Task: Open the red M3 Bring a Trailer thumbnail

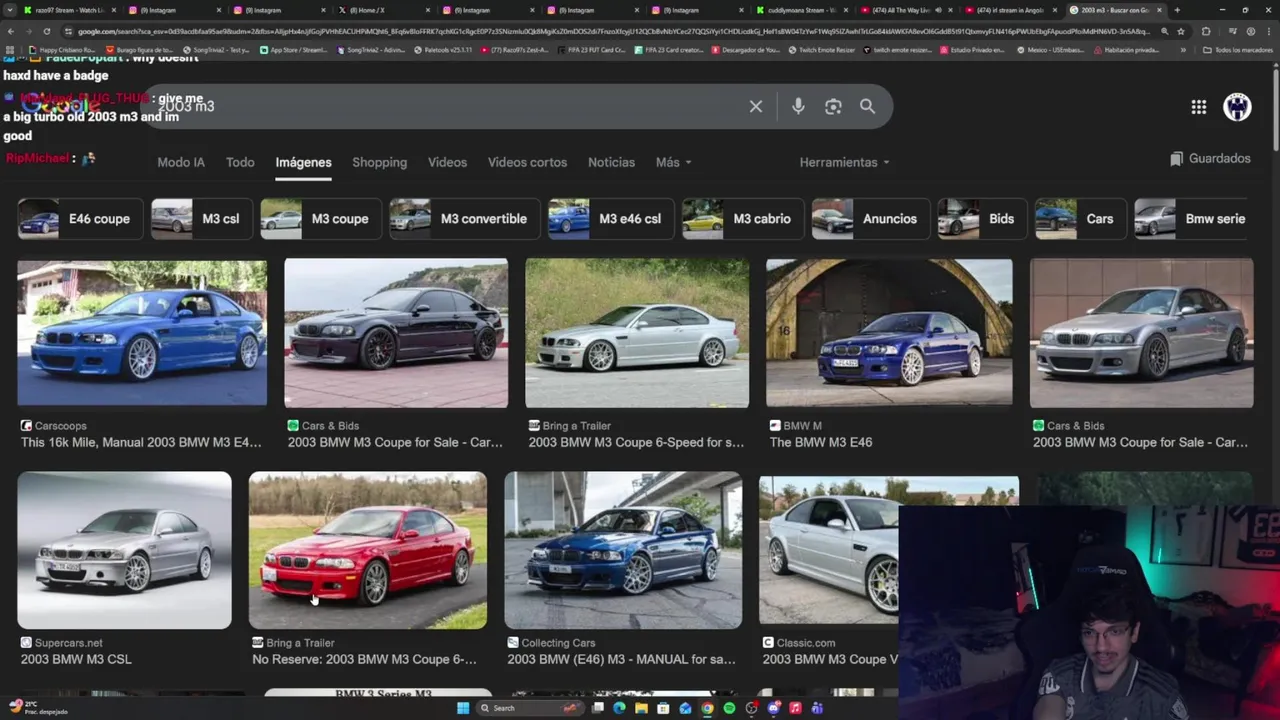Action: (368, 550)
